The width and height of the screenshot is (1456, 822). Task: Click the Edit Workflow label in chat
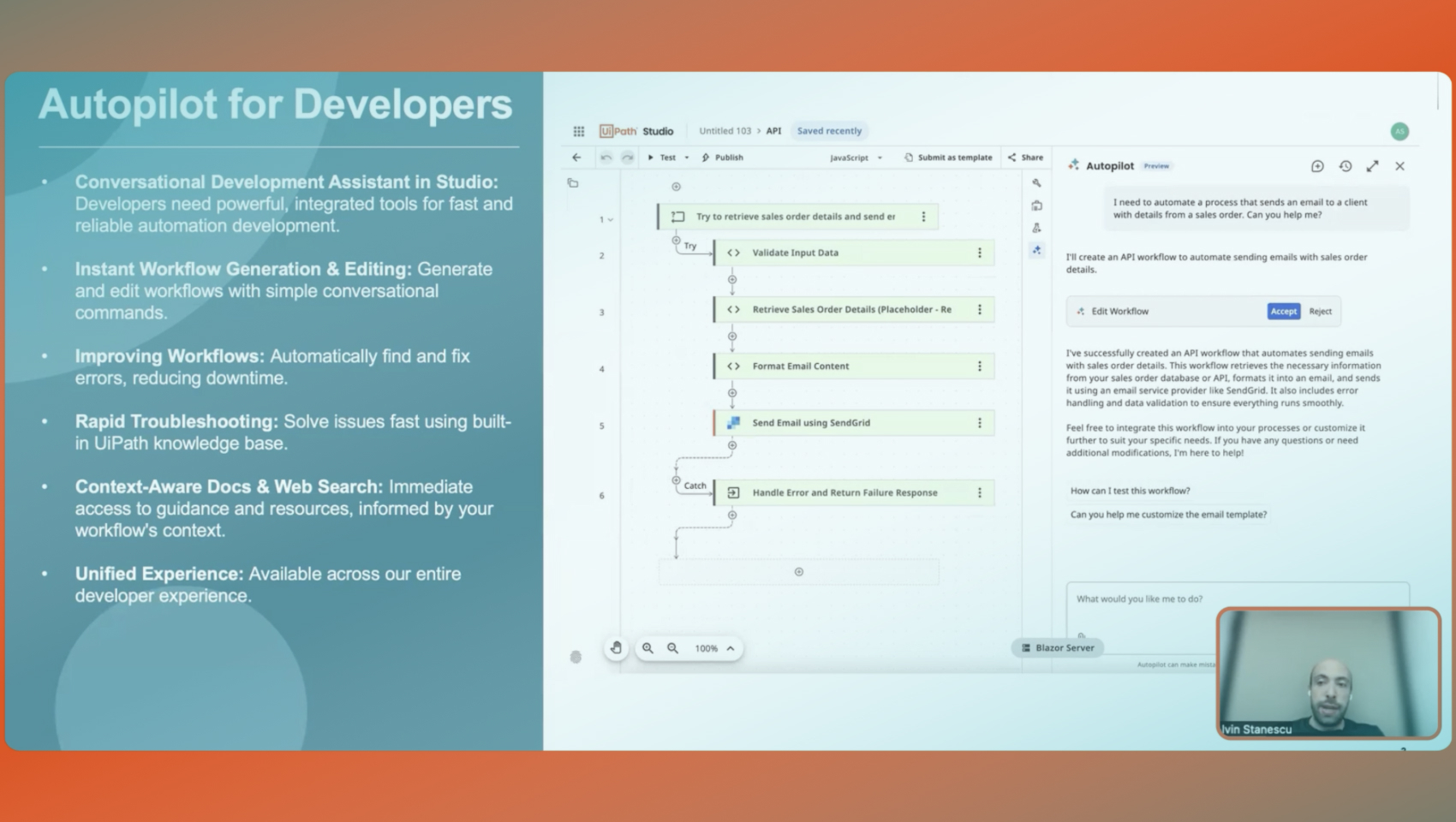tap(1119, 312)
